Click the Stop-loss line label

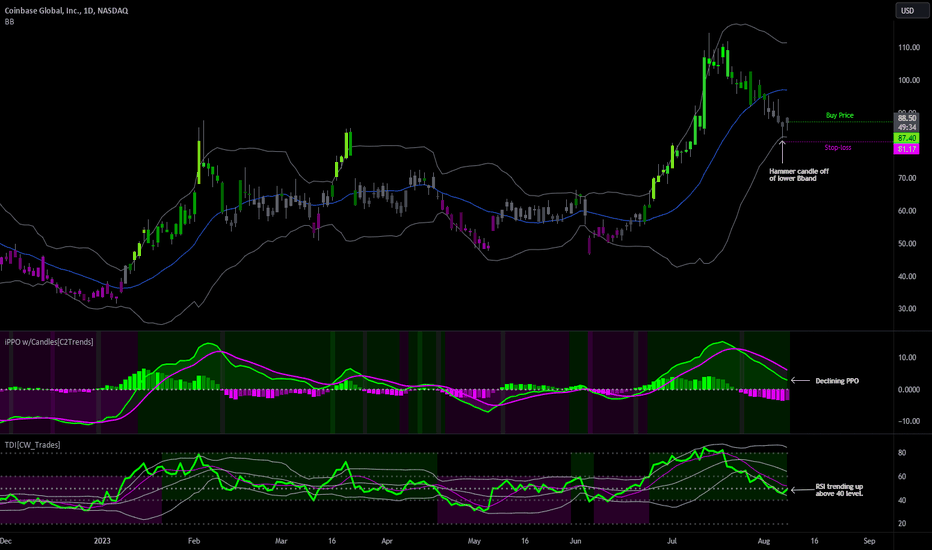(x=837, y=147)
